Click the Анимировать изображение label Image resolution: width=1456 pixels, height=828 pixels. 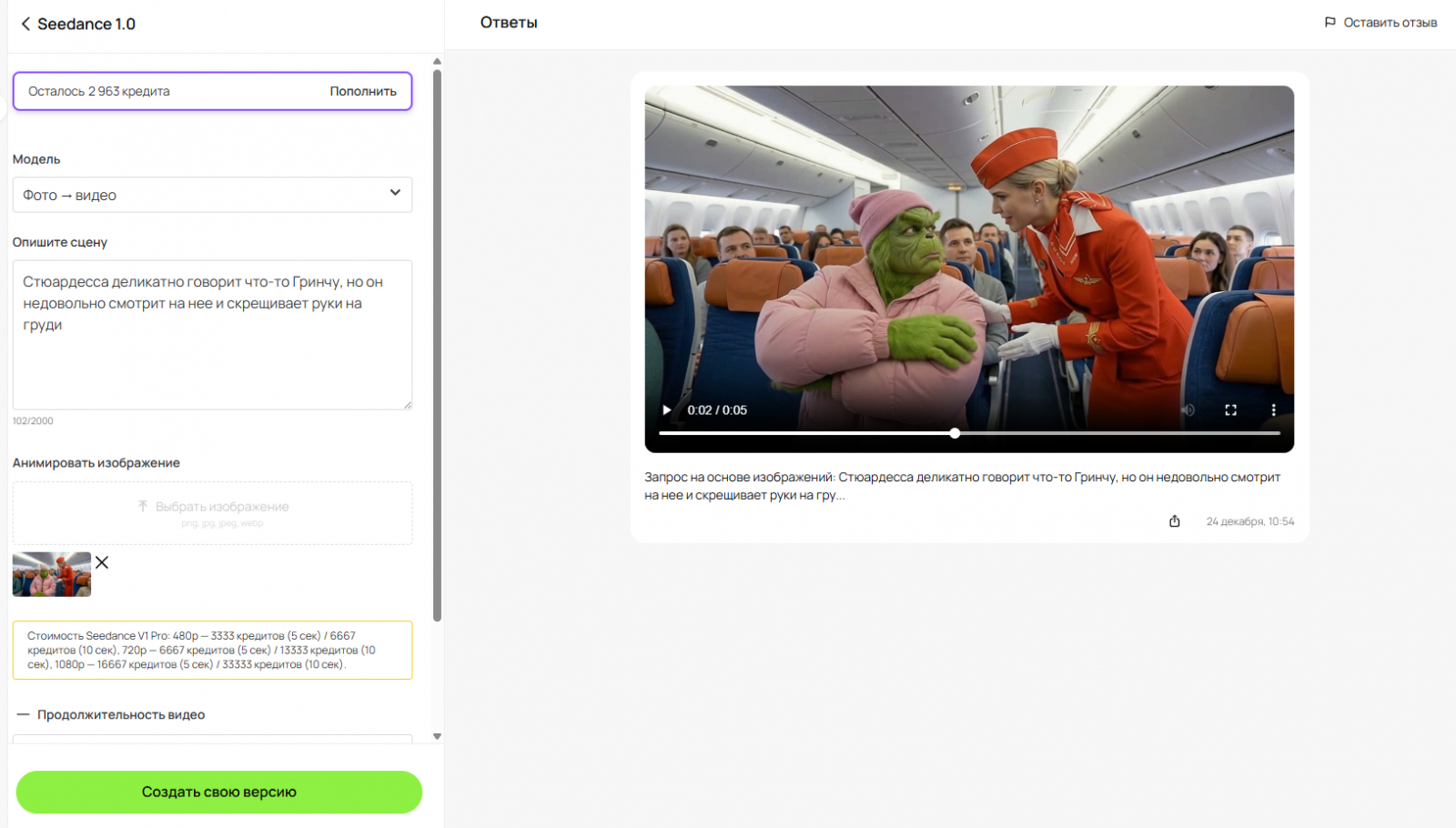pos(96,463)
